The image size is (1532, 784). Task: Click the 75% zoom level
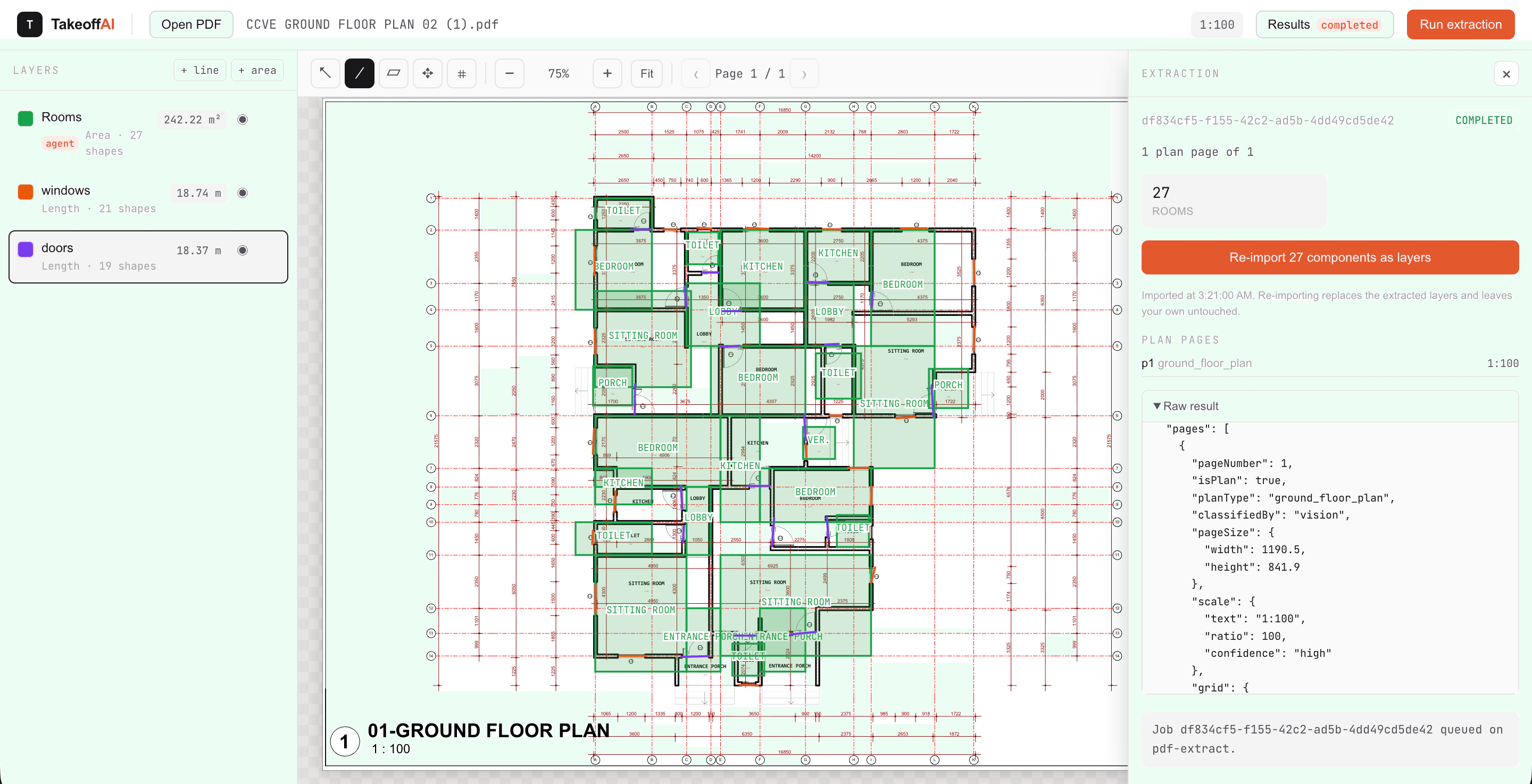coord(558,73)
